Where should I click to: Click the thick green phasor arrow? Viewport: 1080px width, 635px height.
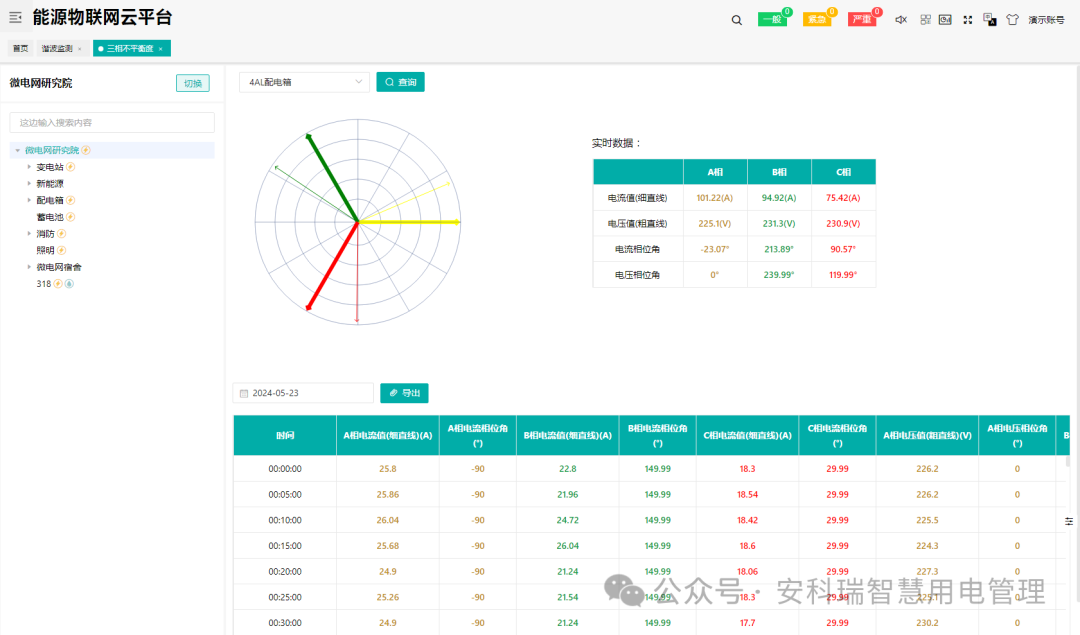[333, 178]
